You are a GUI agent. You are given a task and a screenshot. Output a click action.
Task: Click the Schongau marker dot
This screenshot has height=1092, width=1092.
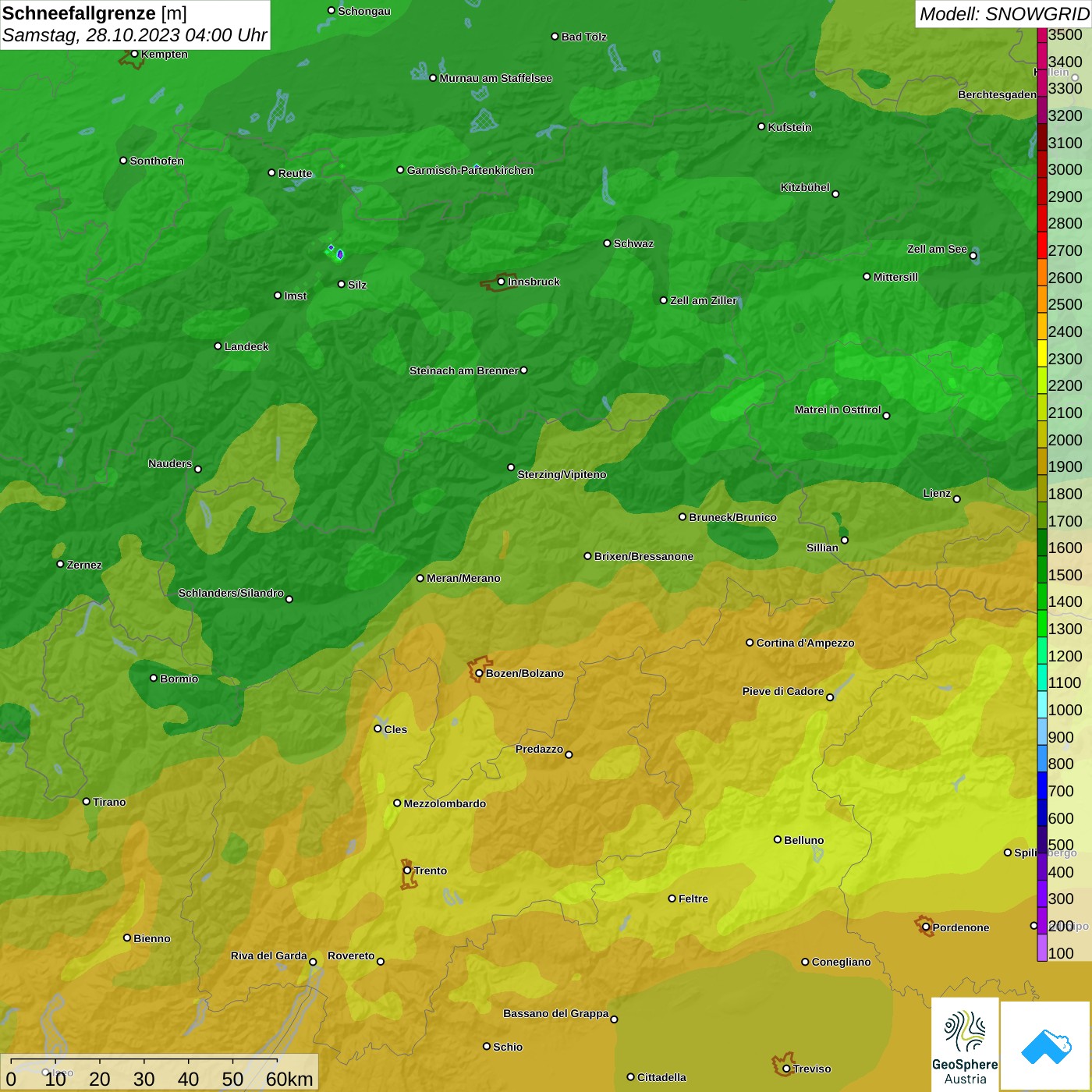331,11
